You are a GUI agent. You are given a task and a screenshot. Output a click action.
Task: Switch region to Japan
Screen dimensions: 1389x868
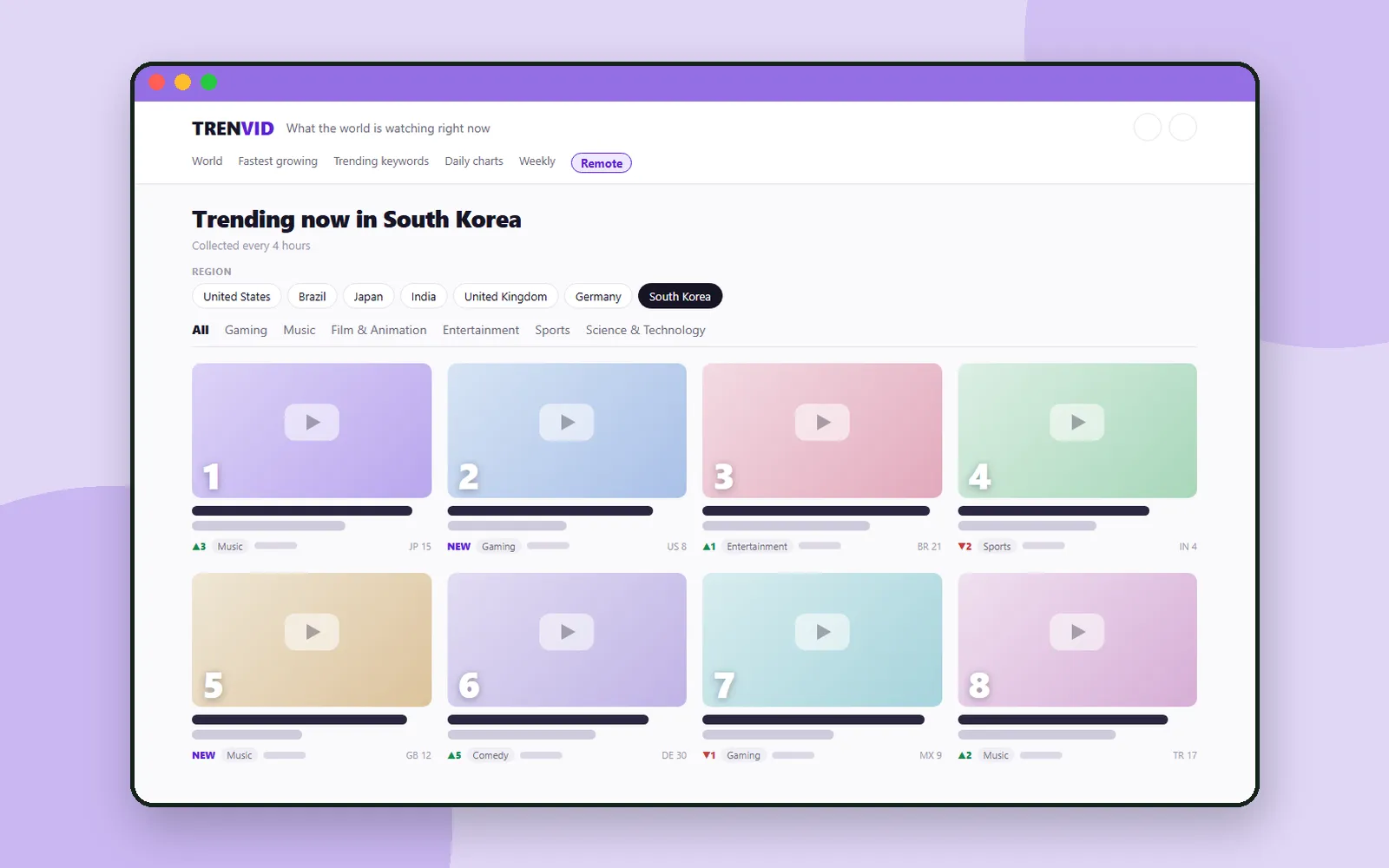pos(368,296)
